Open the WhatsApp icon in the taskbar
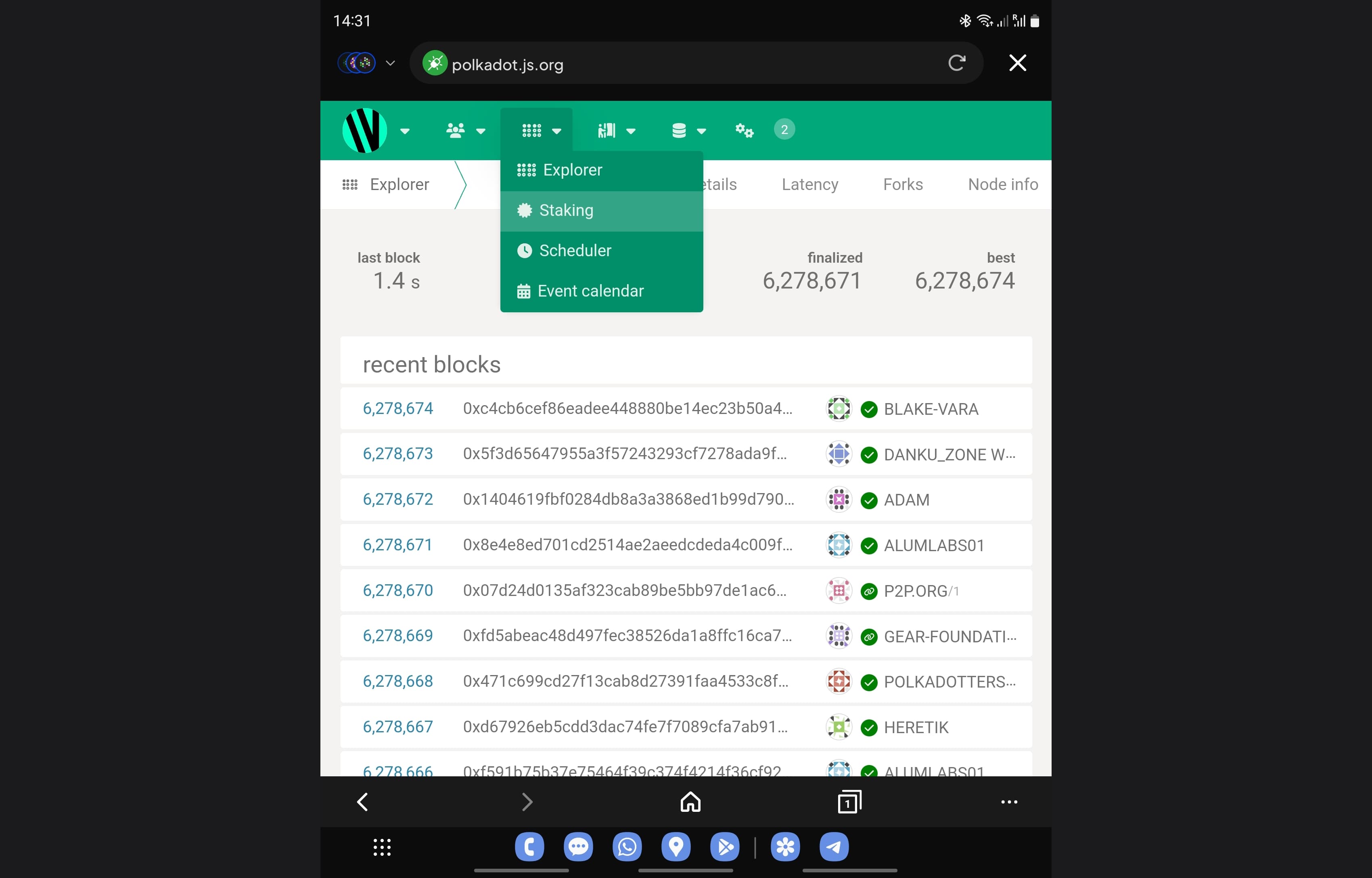 pyautogui.click(x=627, y=847)
